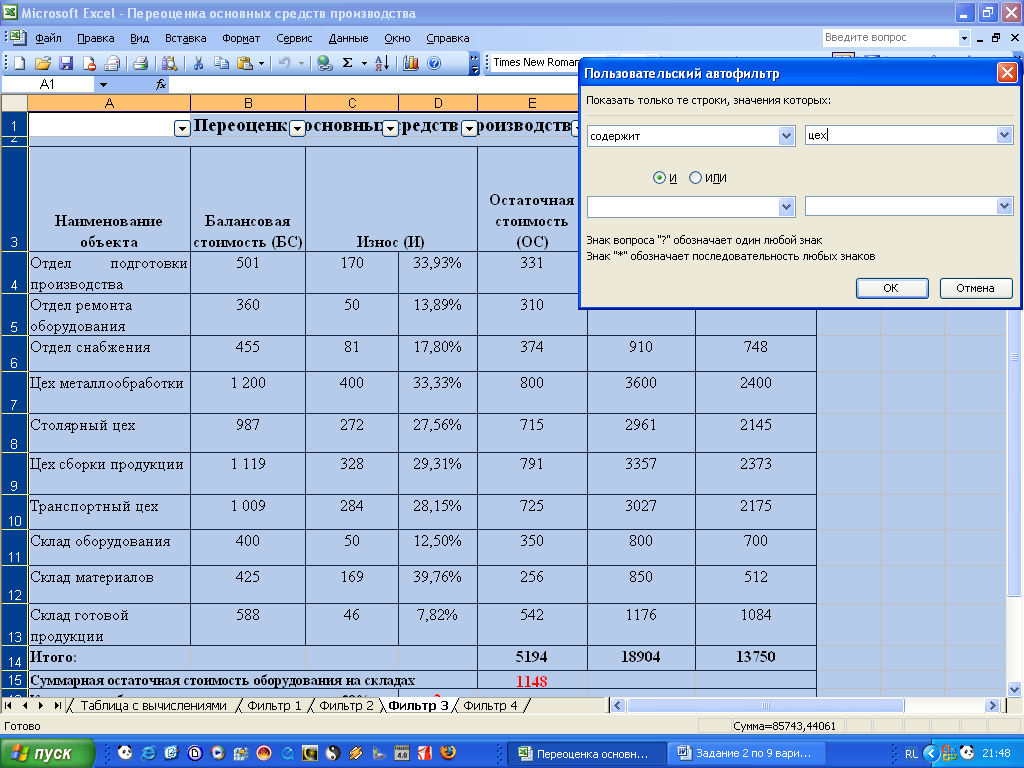Image resolution: width=1024 pixels, height=768 pixels.
Task: Open the Chart Wizard icon
Action: pos(411,63)
